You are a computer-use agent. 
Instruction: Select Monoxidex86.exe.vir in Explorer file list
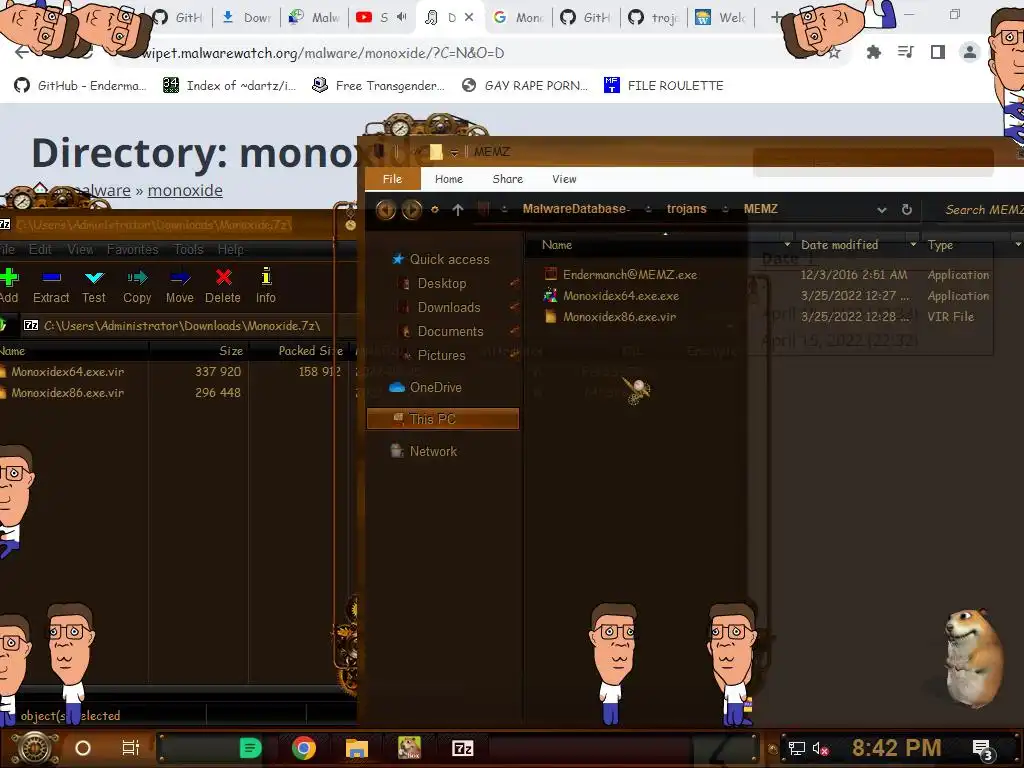(x=619, y=317)
